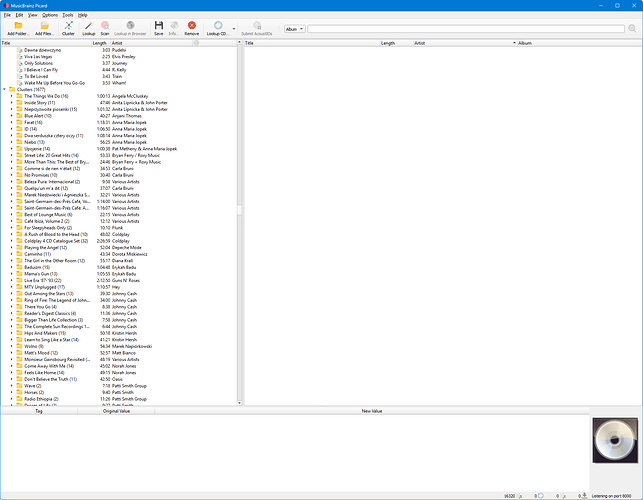Sort left pane by Length column header

coord(99,44)
